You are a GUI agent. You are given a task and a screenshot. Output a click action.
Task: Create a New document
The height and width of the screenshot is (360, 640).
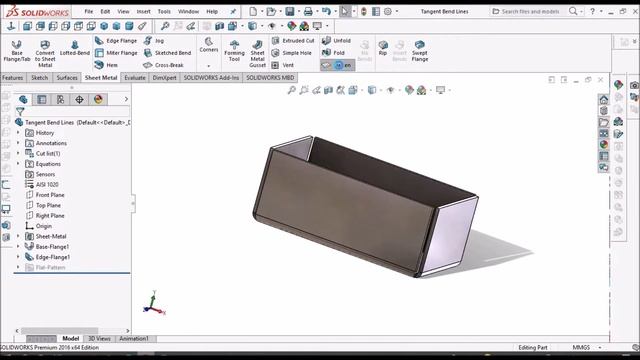pos(253,11)
